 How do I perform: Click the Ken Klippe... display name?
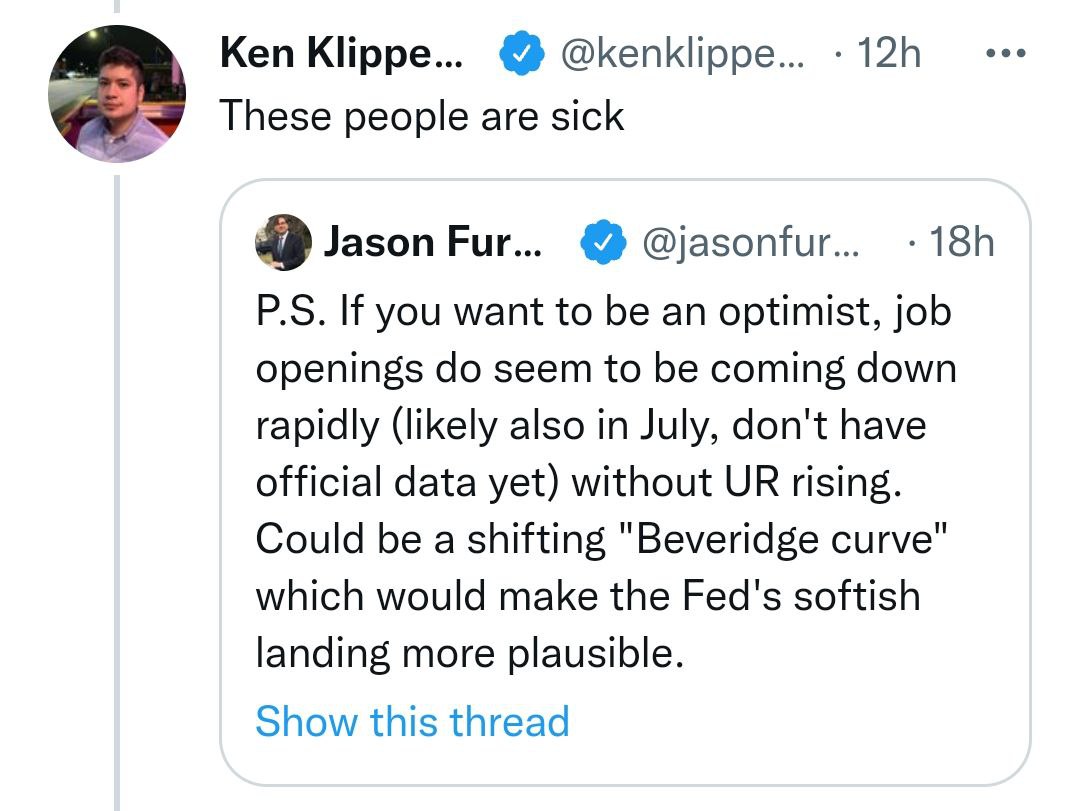pyautogui.click(x=340, y=53)
